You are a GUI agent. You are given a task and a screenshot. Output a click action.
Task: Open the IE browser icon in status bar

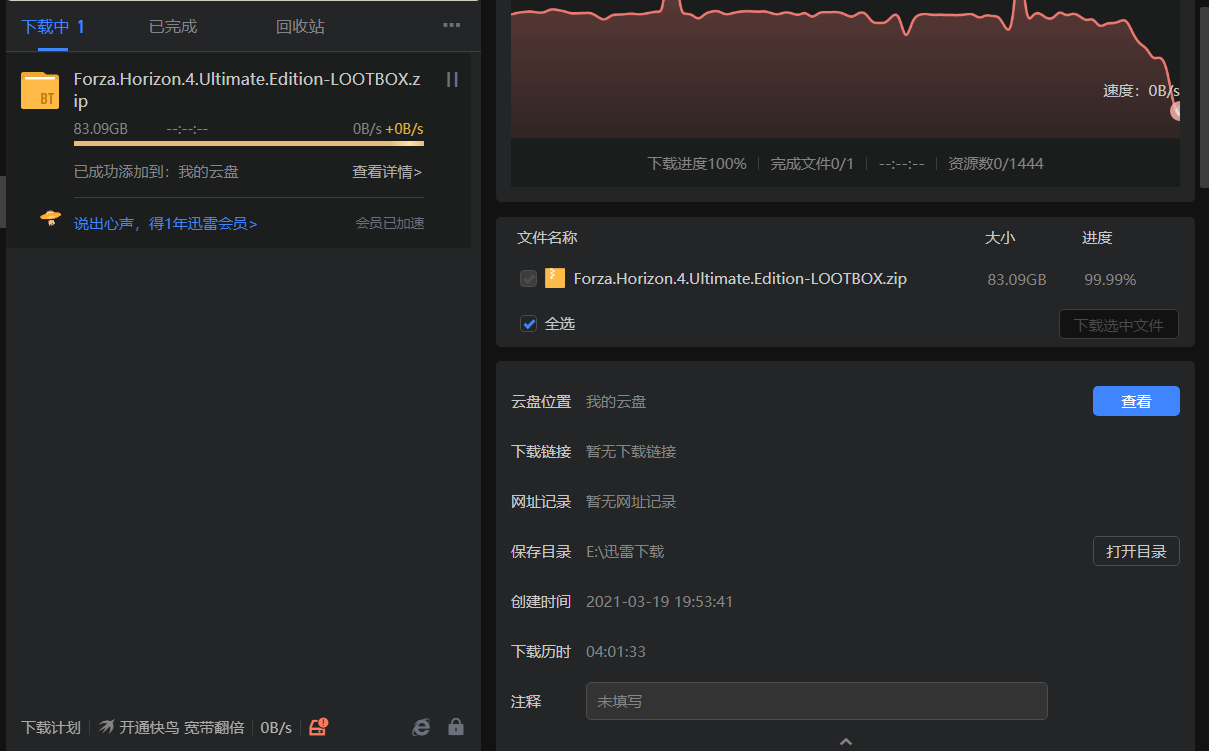[422, 727]
